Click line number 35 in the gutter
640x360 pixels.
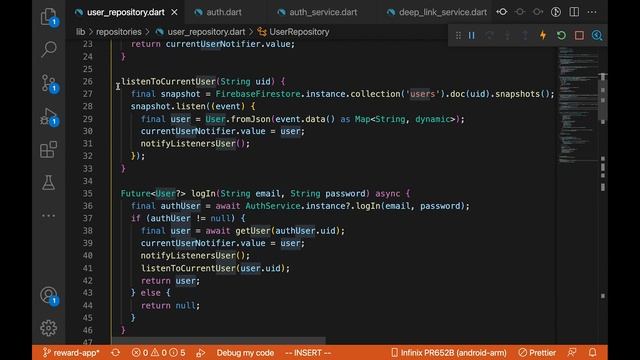(x=88, y=193)
